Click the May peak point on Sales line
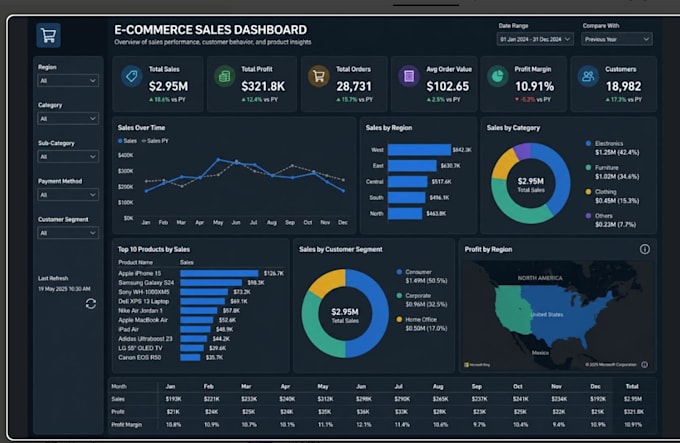The height and width of the screenshot is (443, 680). 218,160
